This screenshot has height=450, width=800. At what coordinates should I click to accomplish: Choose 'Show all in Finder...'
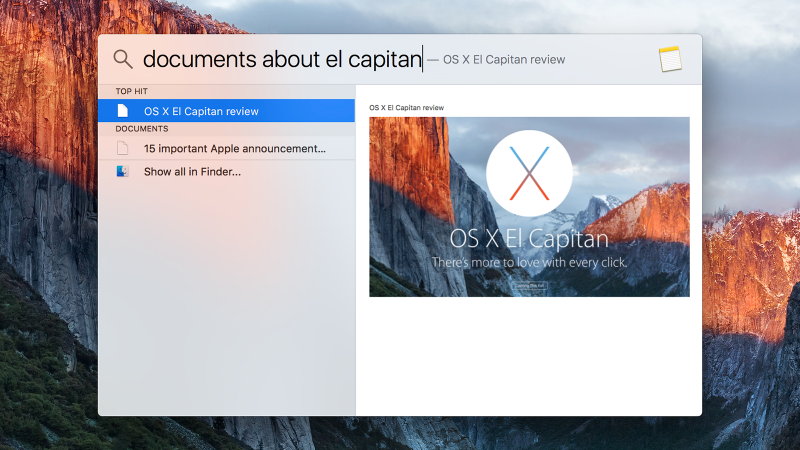pos(227,172)
